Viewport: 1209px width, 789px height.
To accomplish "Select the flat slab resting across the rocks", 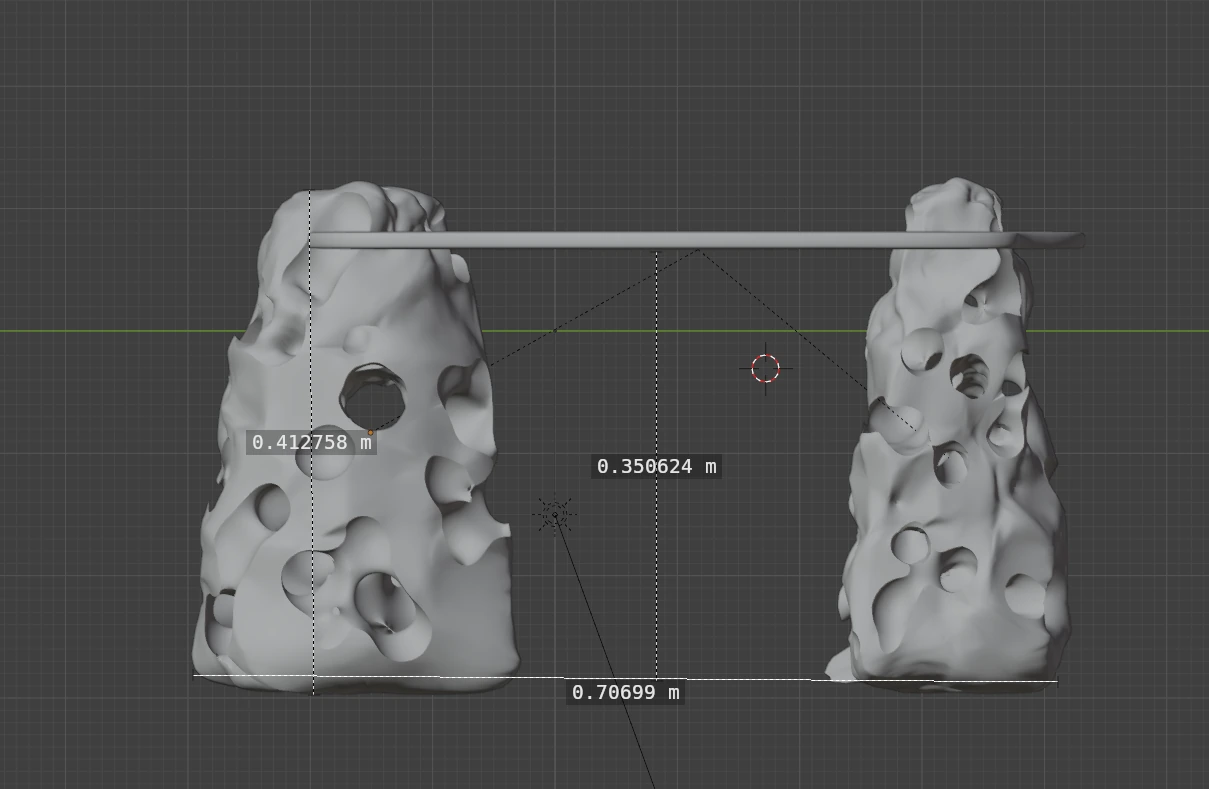I will (697, 240).
